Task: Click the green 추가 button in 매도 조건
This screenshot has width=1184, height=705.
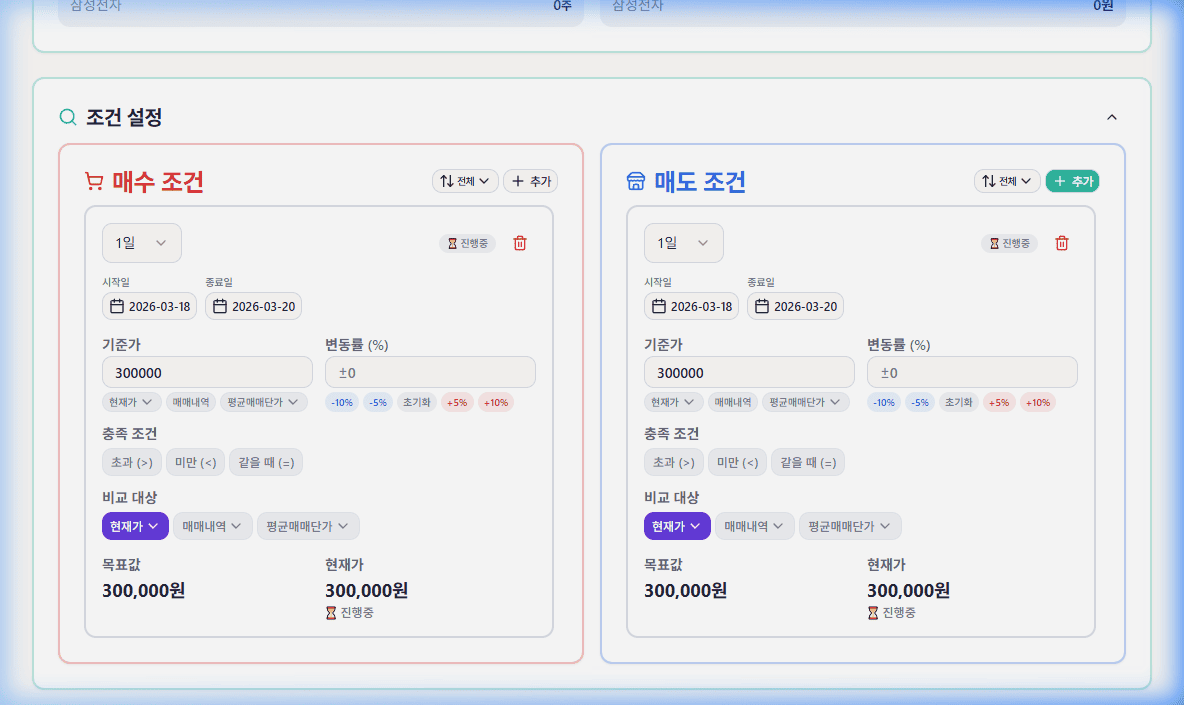Action: point(1071,181)
